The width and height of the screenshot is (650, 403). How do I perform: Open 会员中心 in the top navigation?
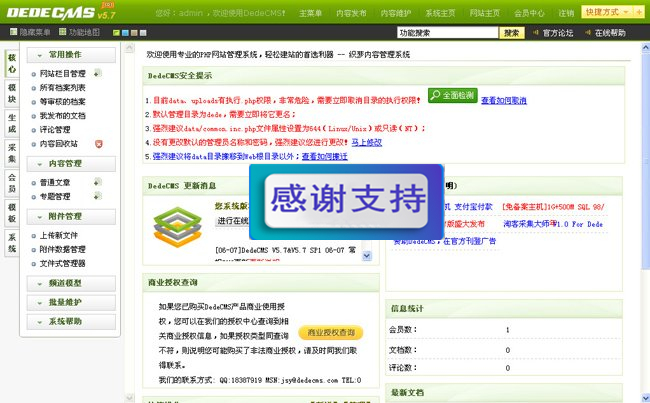click(529, 13)
